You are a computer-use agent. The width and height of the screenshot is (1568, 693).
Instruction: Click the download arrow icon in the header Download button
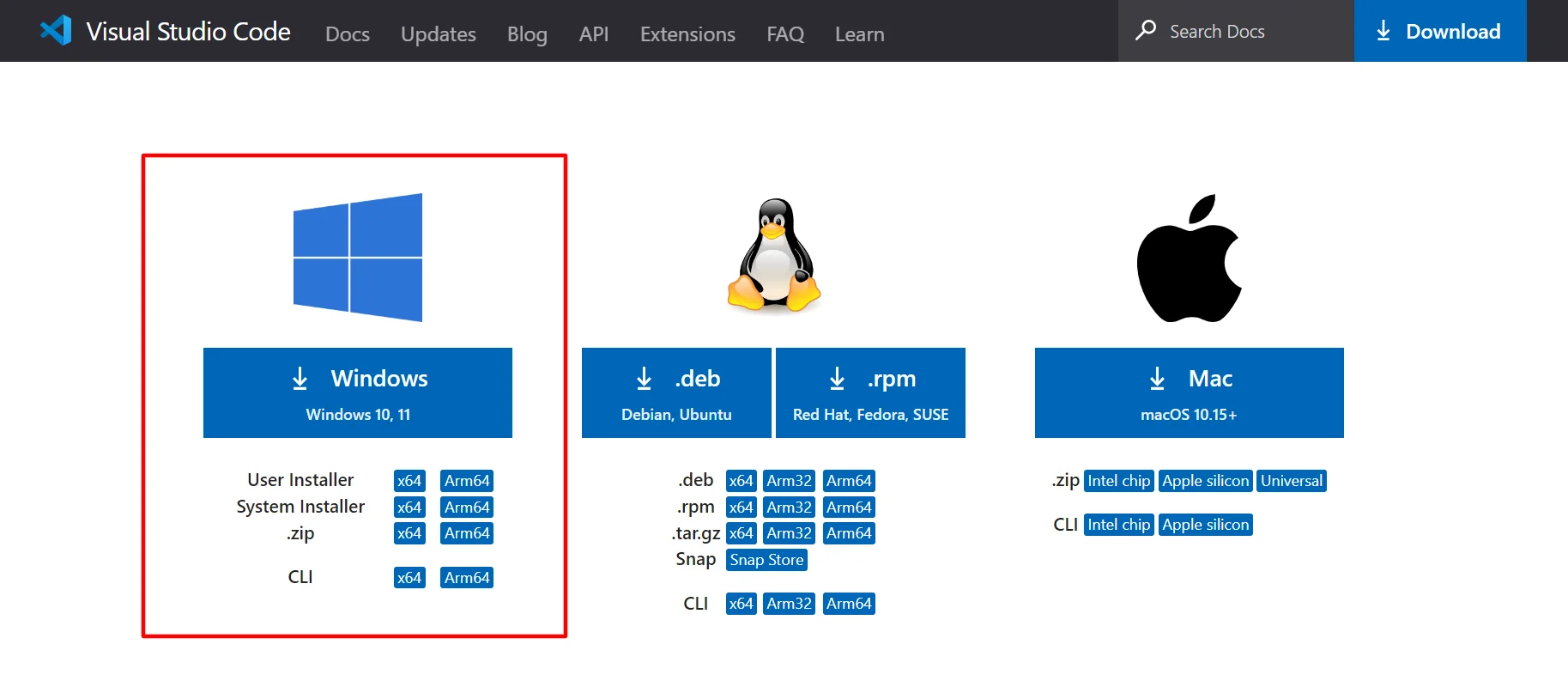(x=1383, y=31)
